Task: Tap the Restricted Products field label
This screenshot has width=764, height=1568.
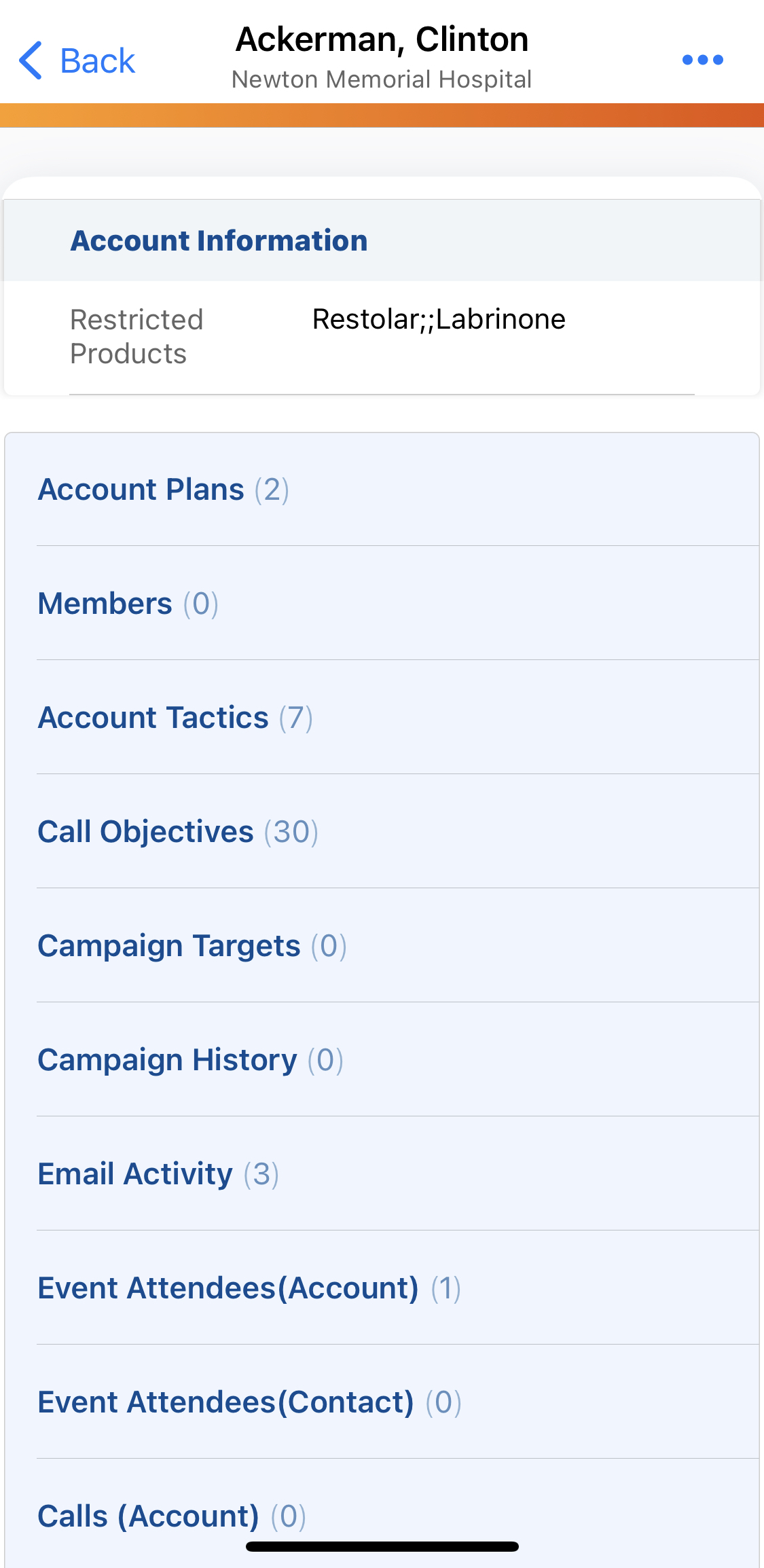Action: [x=137, y=336]
